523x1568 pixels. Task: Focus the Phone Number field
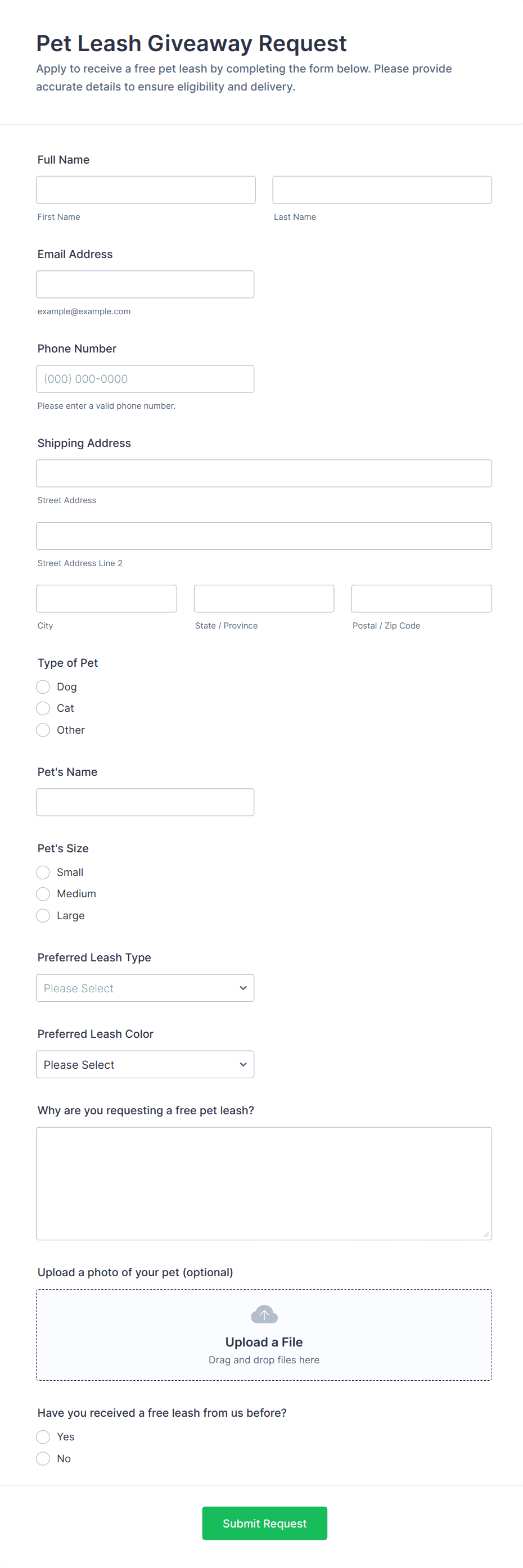(x=145, y=378)
